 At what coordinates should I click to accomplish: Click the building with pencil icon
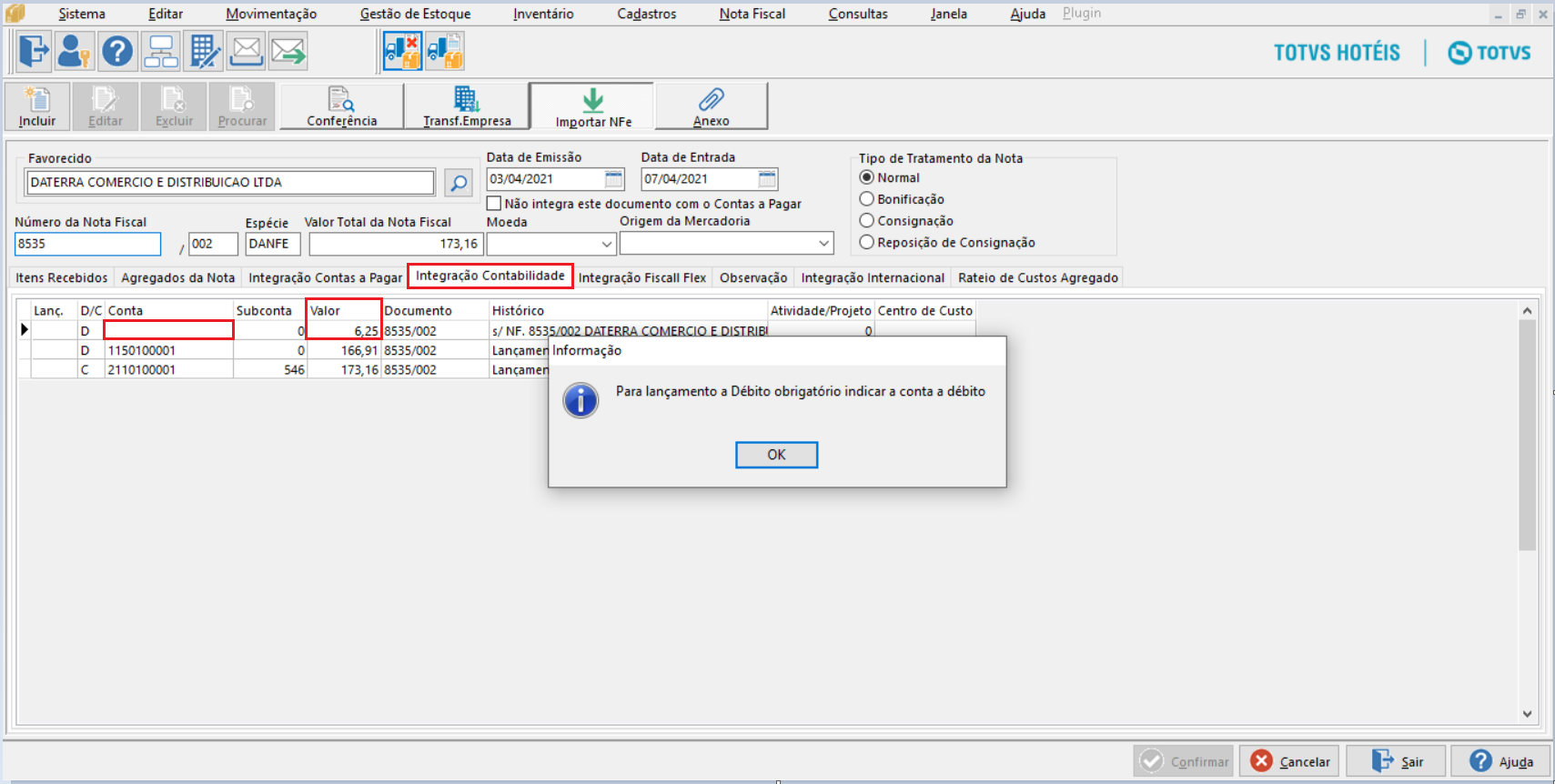(204, 51)
